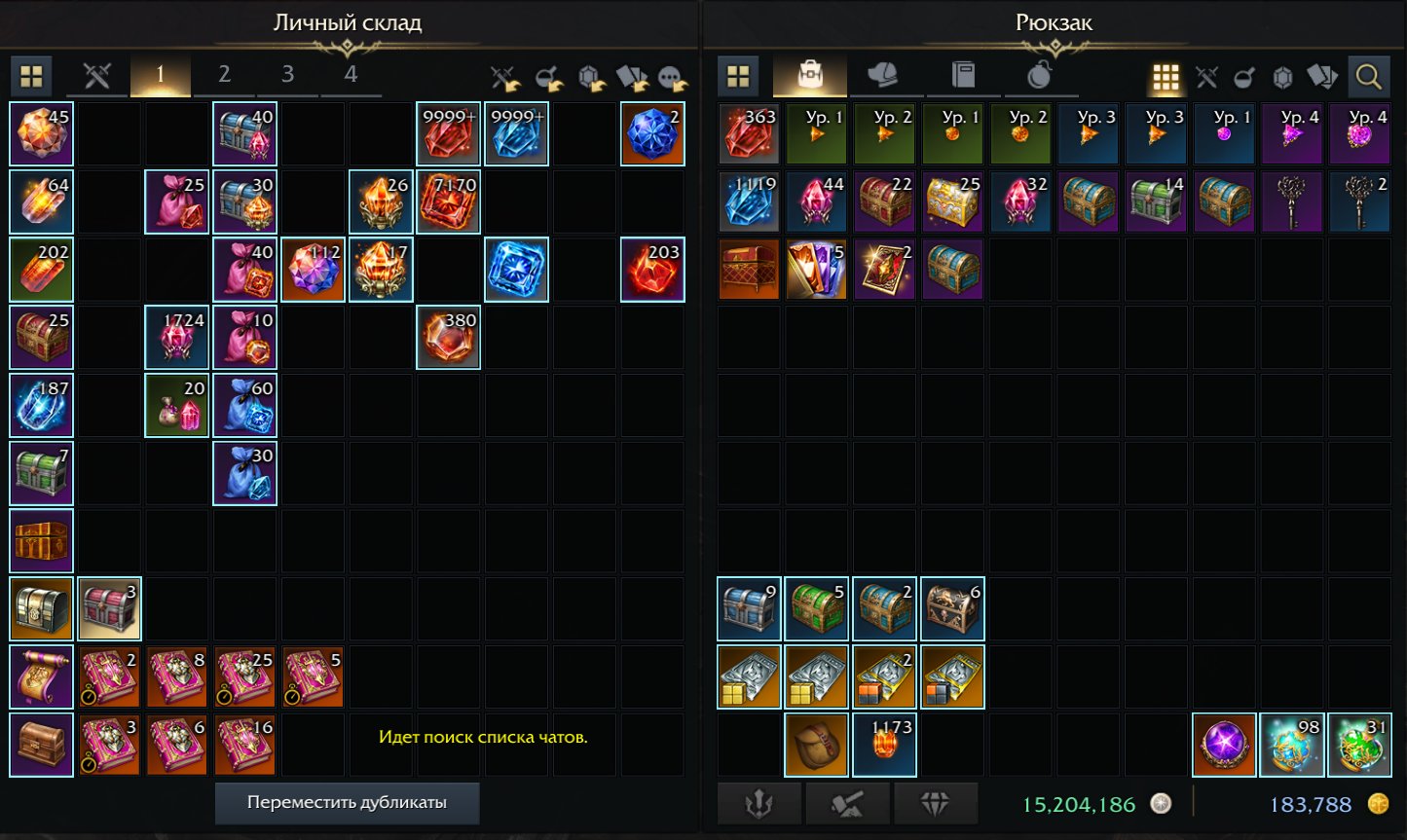
Task: Toggle the cards filter in backpack
Action: pos(1321,77)
